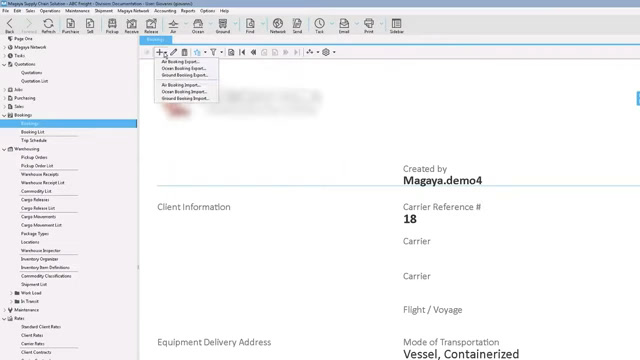640x360 pixels.
Task: Open the Reports menu
Action: point(188,11)
